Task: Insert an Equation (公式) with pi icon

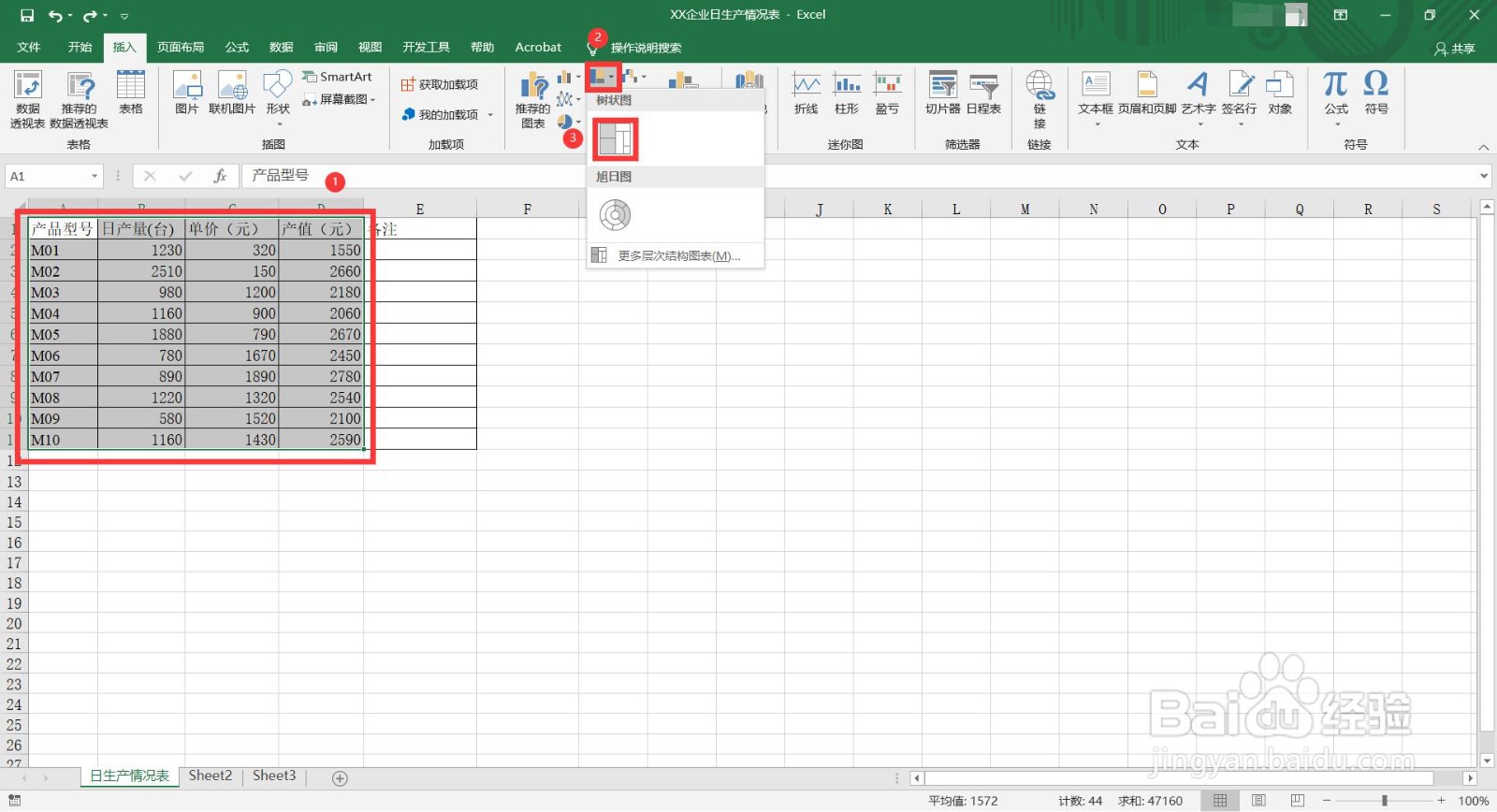Action: 1336,97
